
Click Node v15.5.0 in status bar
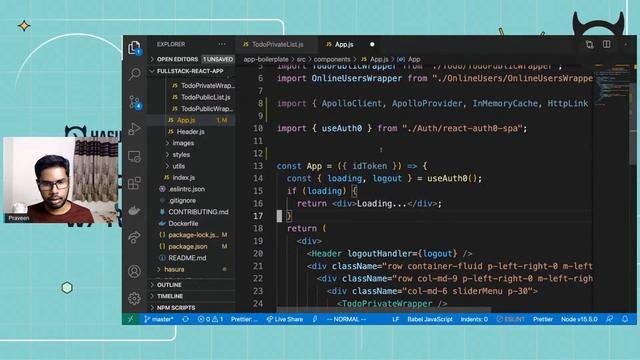579,319
